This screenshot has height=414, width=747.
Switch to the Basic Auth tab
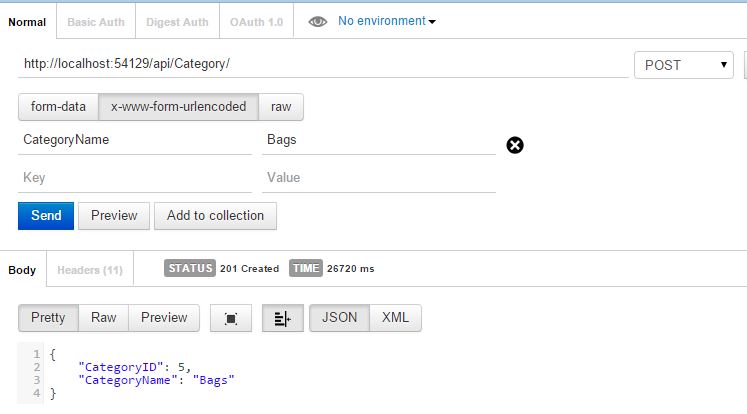click(x=96, y=21)
